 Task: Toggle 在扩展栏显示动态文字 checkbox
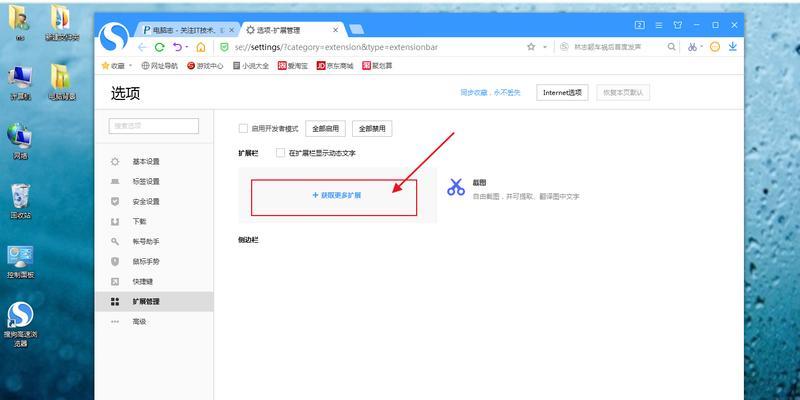[x=280, y=153]
